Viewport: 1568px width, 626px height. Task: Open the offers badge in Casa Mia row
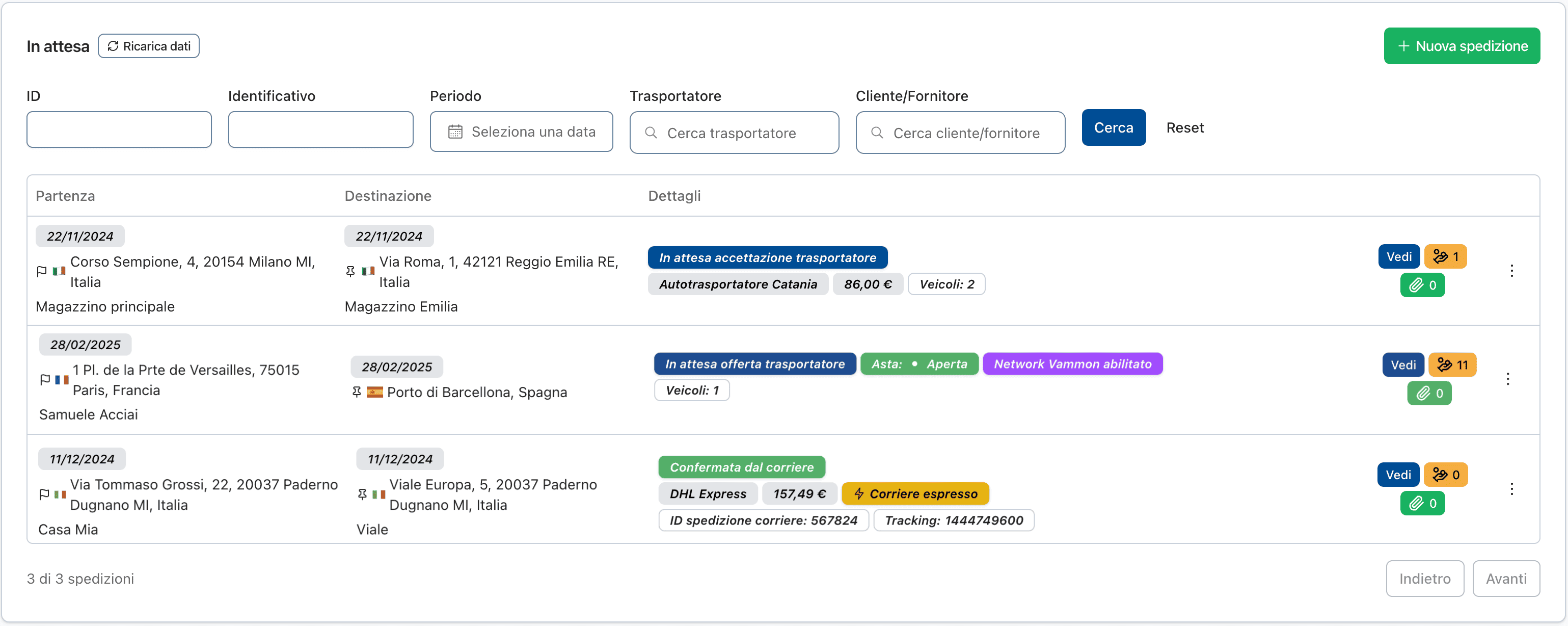[1446, 475]
